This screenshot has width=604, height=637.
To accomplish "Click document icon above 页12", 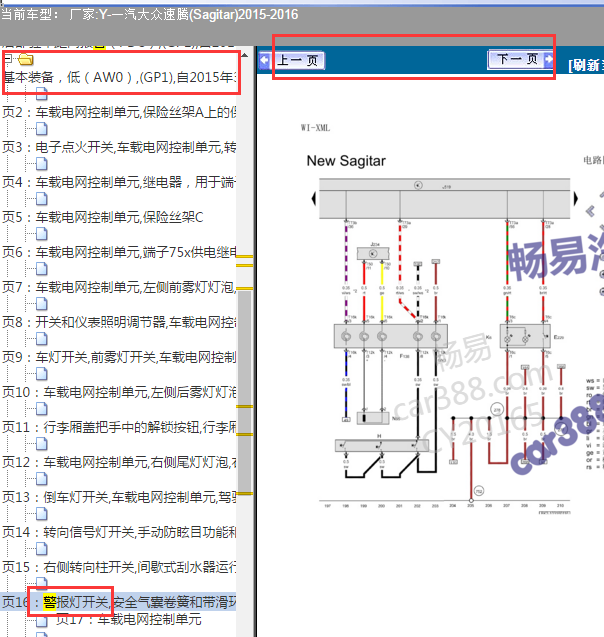I will pyautogui.click(x=41, y=444).
